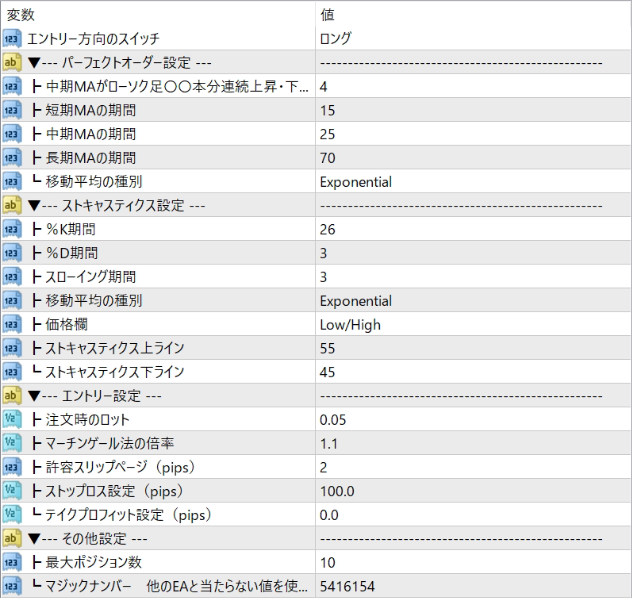The width and height of the screenshot is (632, 598).
Task: Edit the マジックナンバー value 5416154
Action: pyautogui.click(x=473, y=586)
